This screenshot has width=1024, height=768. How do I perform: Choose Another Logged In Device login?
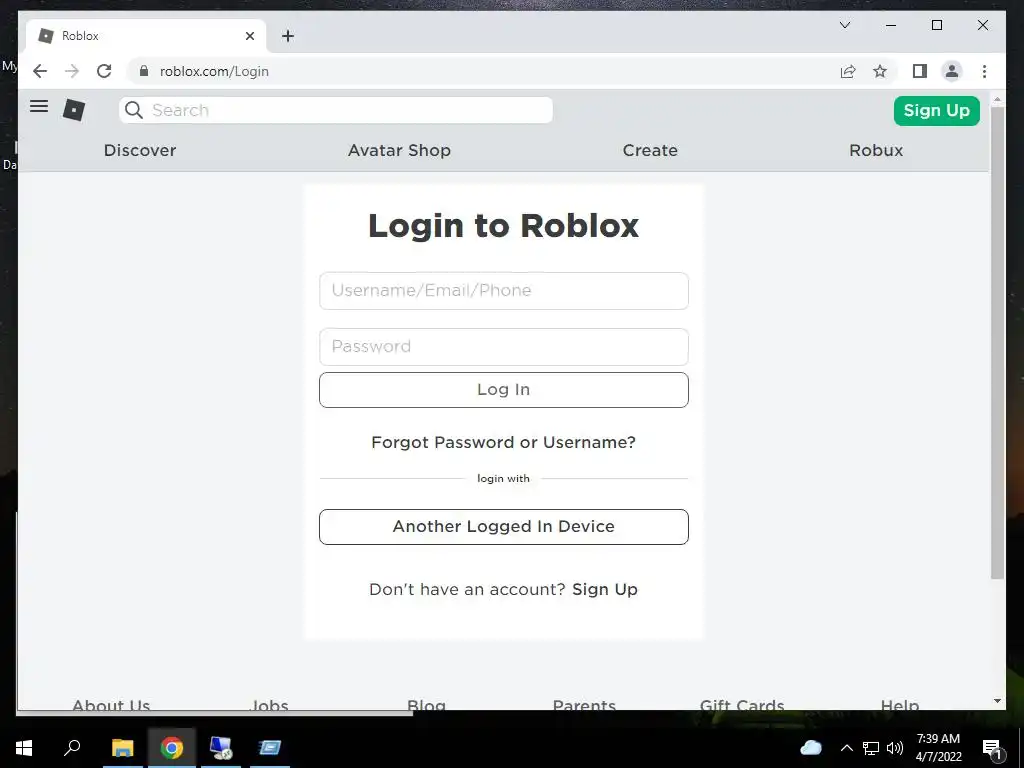504,527
